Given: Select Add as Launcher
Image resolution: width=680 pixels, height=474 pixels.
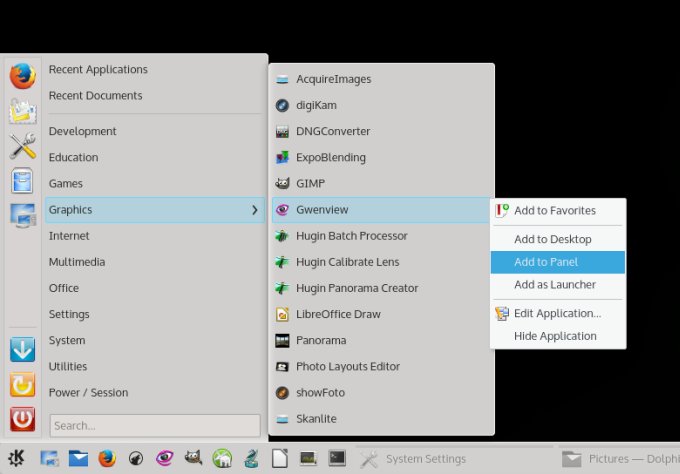Looking at the screenshot, I should 558,285.
